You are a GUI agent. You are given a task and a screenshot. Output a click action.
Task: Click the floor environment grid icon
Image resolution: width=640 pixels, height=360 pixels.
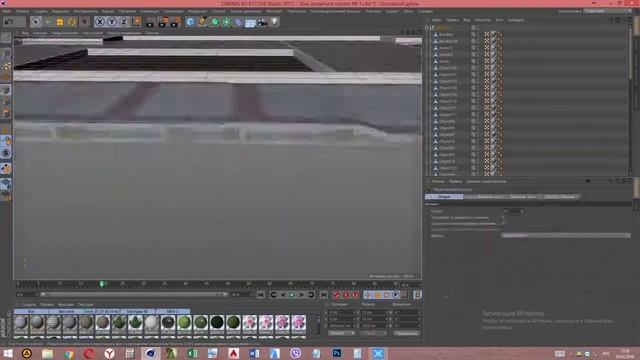pyautogui.click(x=250, y=22)
